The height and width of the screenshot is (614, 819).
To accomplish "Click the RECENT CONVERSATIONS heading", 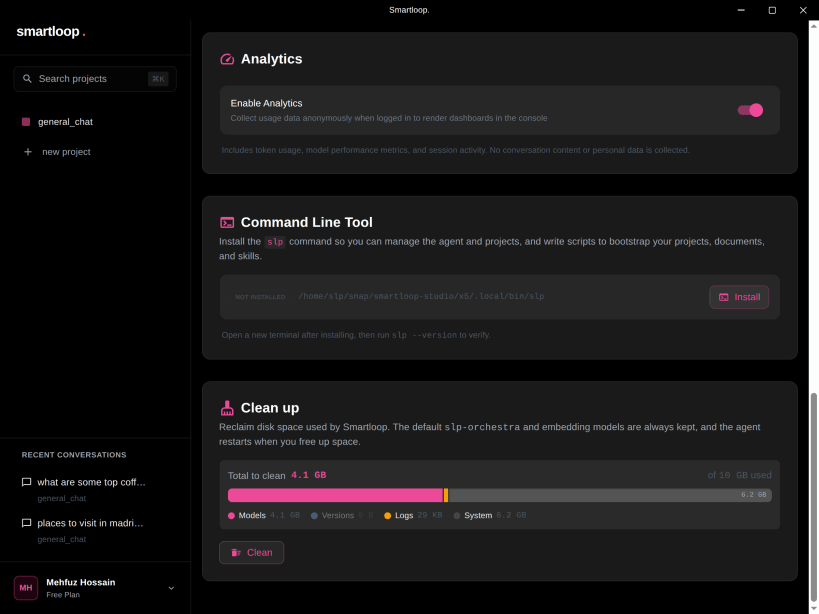I will [x=74, y=455].
